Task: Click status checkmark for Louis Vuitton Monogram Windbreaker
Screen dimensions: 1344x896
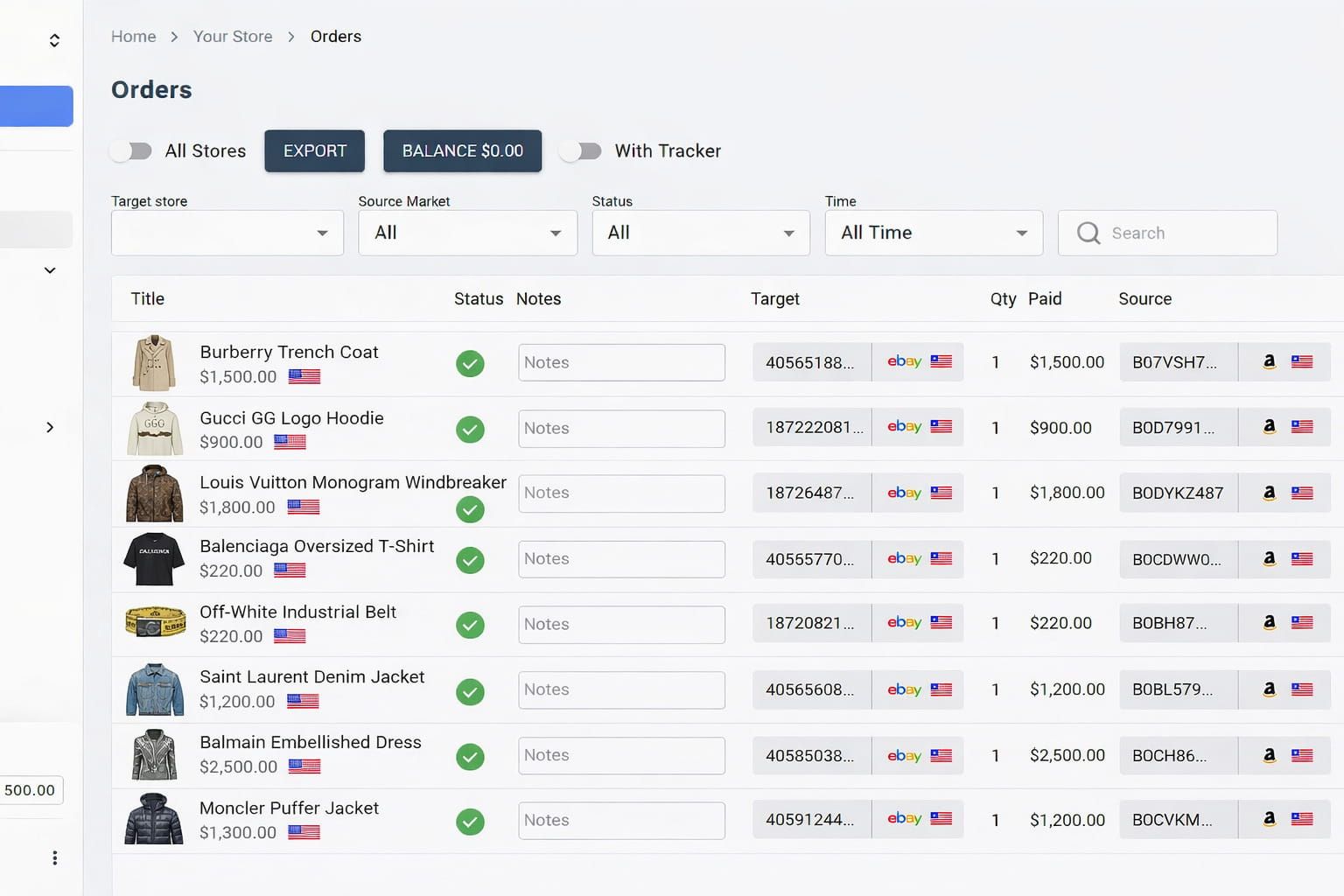Action: [470, 509]
